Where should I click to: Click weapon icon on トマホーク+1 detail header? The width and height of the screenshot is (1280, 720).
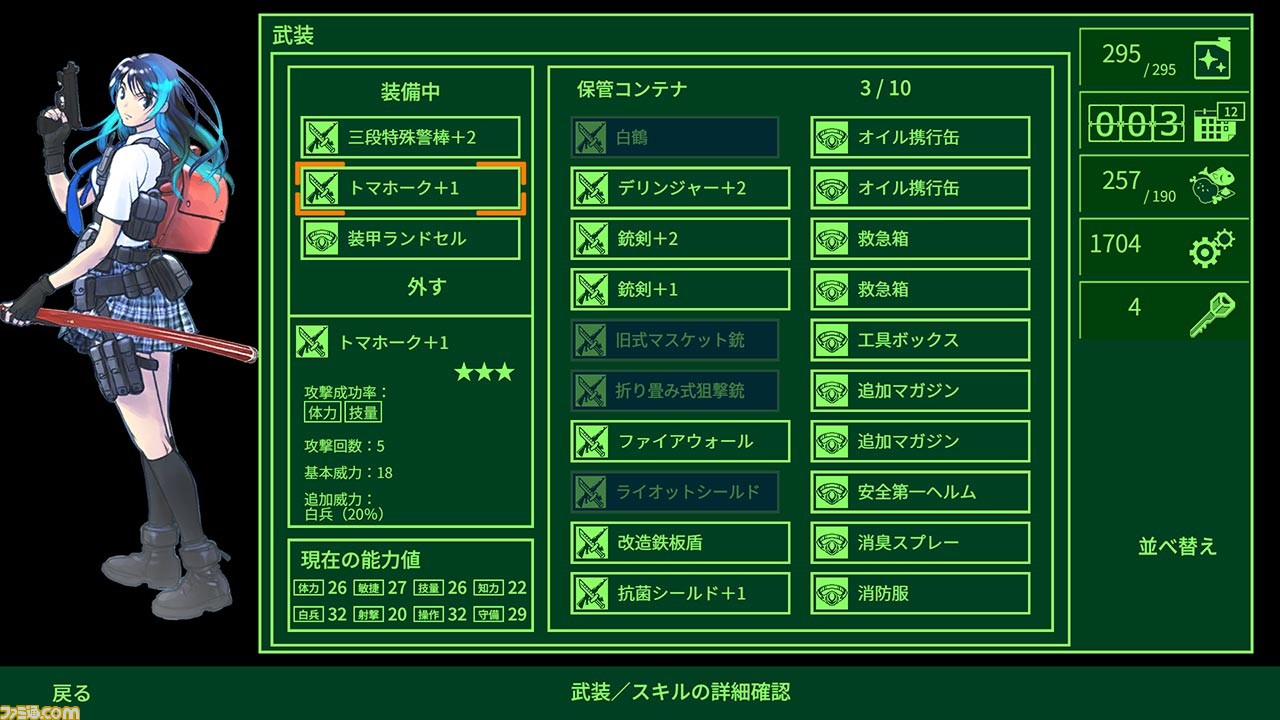pos(312,342)
